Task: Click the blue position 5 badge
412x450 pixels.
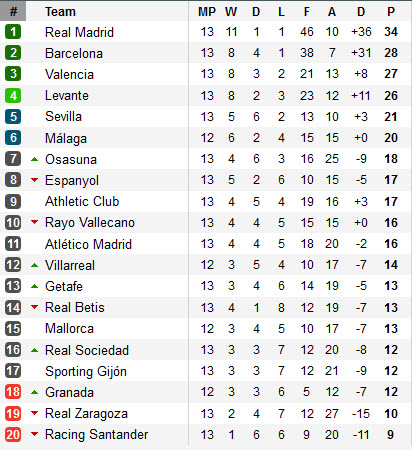Action: [13, 117]
